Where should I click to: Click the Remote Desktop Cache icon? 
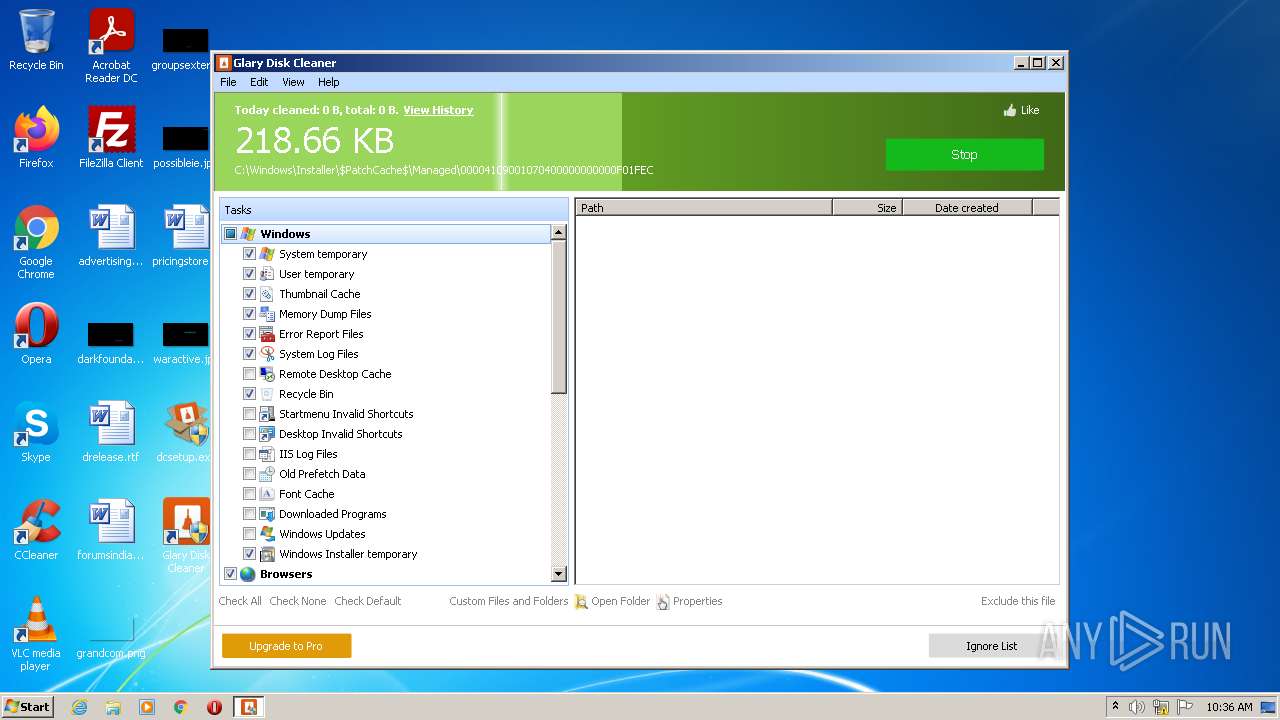(x=267, y=374)
